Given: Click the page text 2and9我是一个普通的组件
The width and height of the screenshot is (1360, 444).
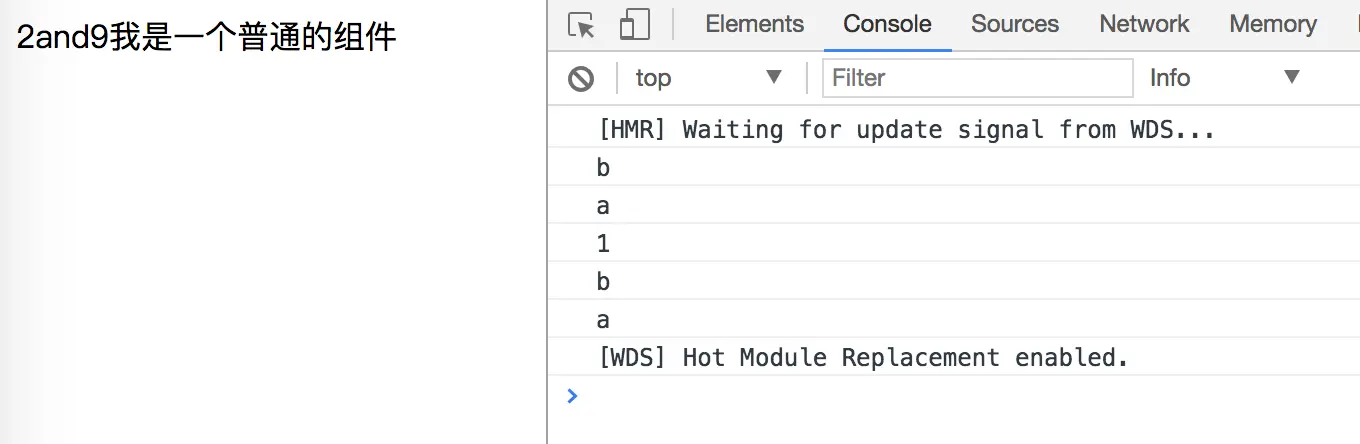Looking at the screenshot, I should tap(207, 38).
